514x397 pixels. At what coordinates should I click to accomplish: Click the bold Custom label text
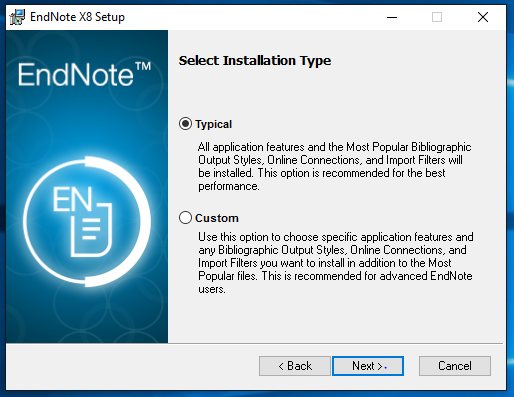click(x=217, y=218)
